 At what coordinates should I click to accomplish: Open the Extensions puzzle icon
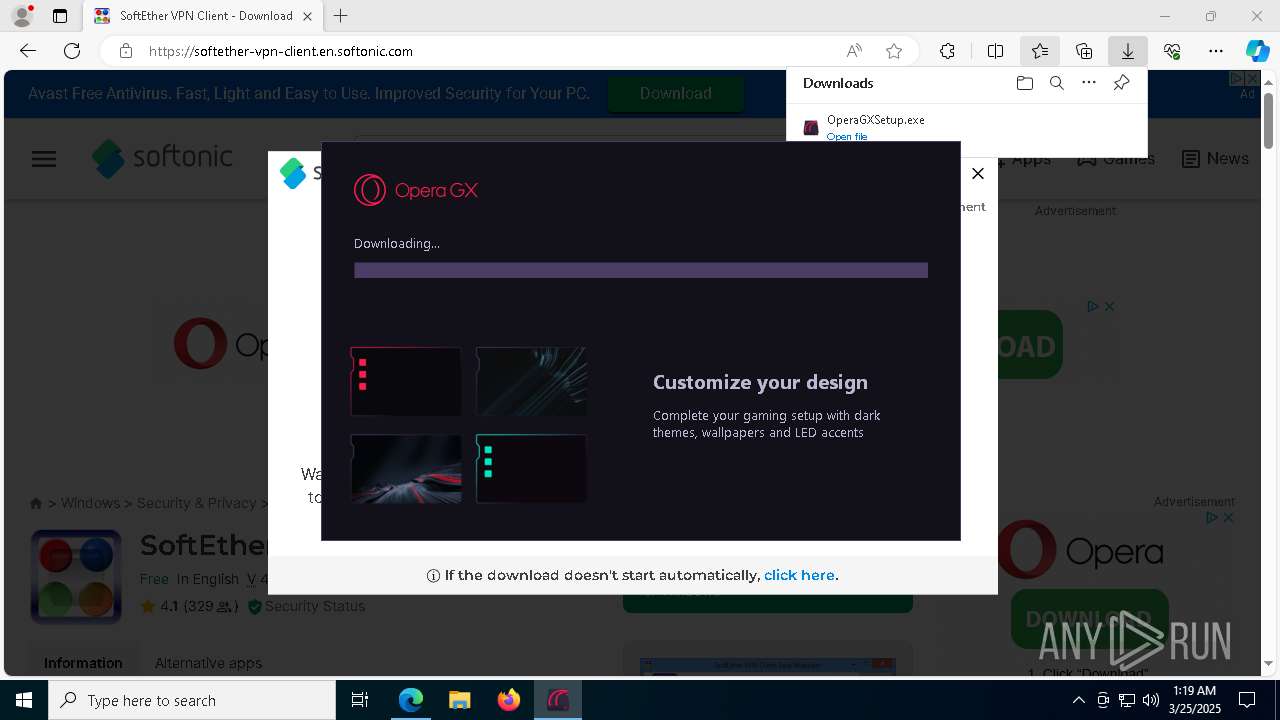click(947, 51)
